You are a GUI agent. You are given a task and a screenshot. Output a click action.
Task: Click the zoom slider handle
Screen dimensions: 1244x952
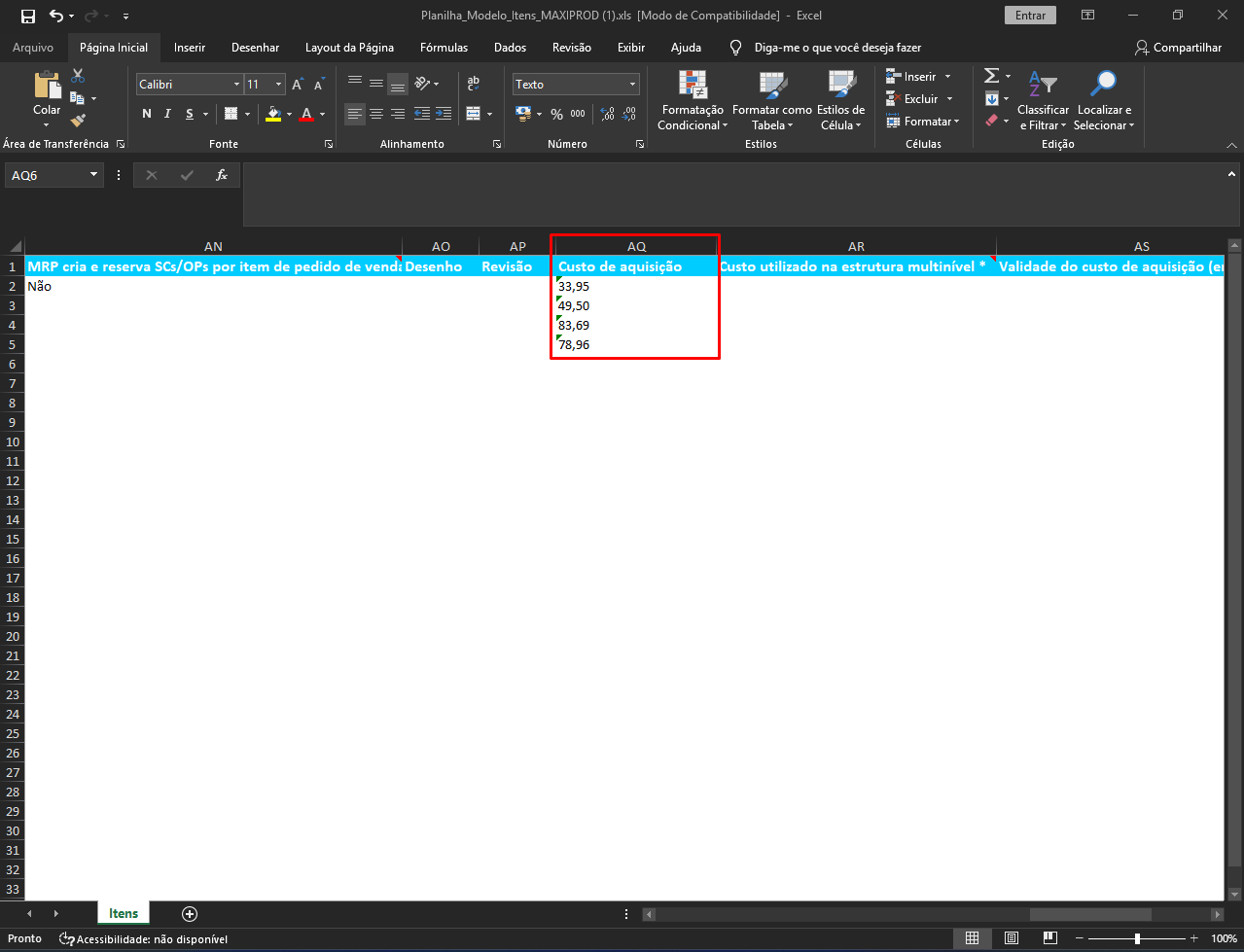click(1137, 938)
